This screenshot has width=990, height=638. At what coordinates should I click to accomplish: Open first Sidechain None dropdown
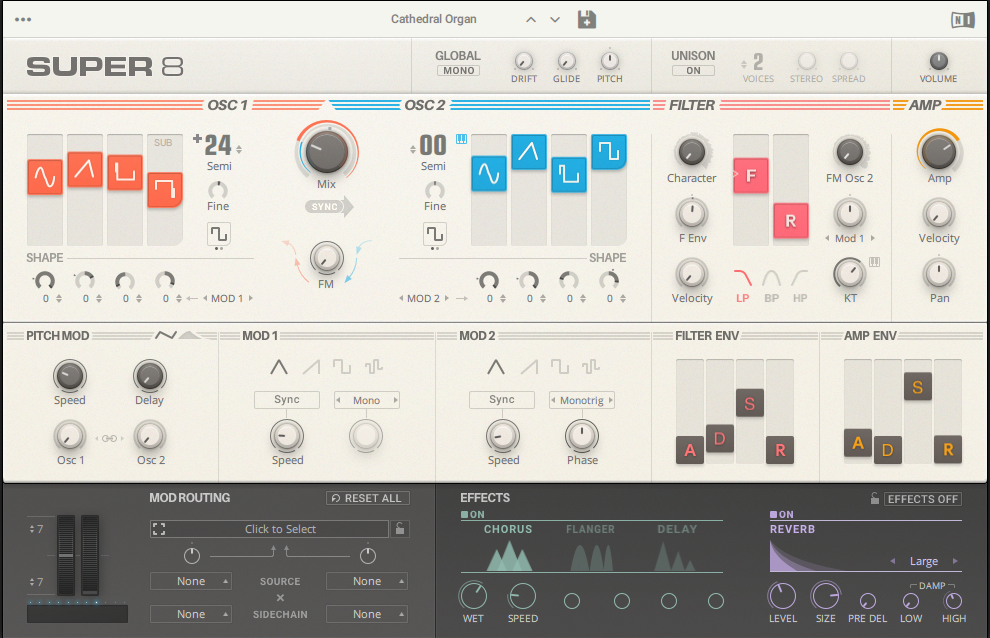point(191,614)
